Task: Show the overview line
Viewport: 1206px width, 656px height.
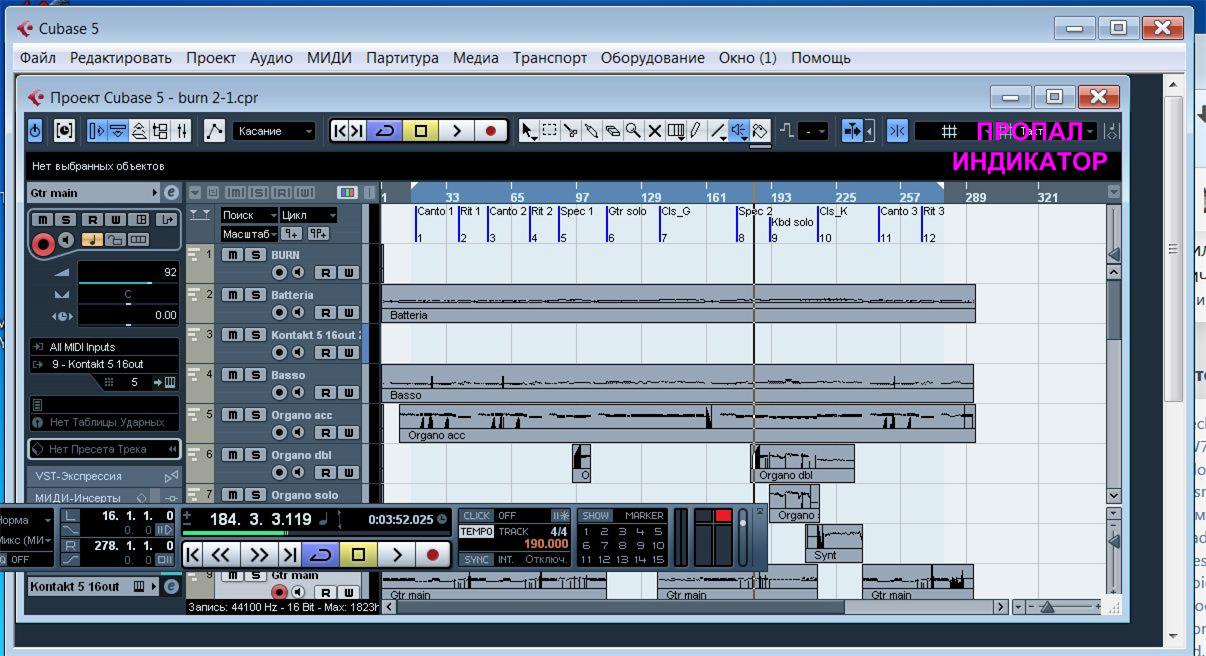Action: [x=139, y=130]
